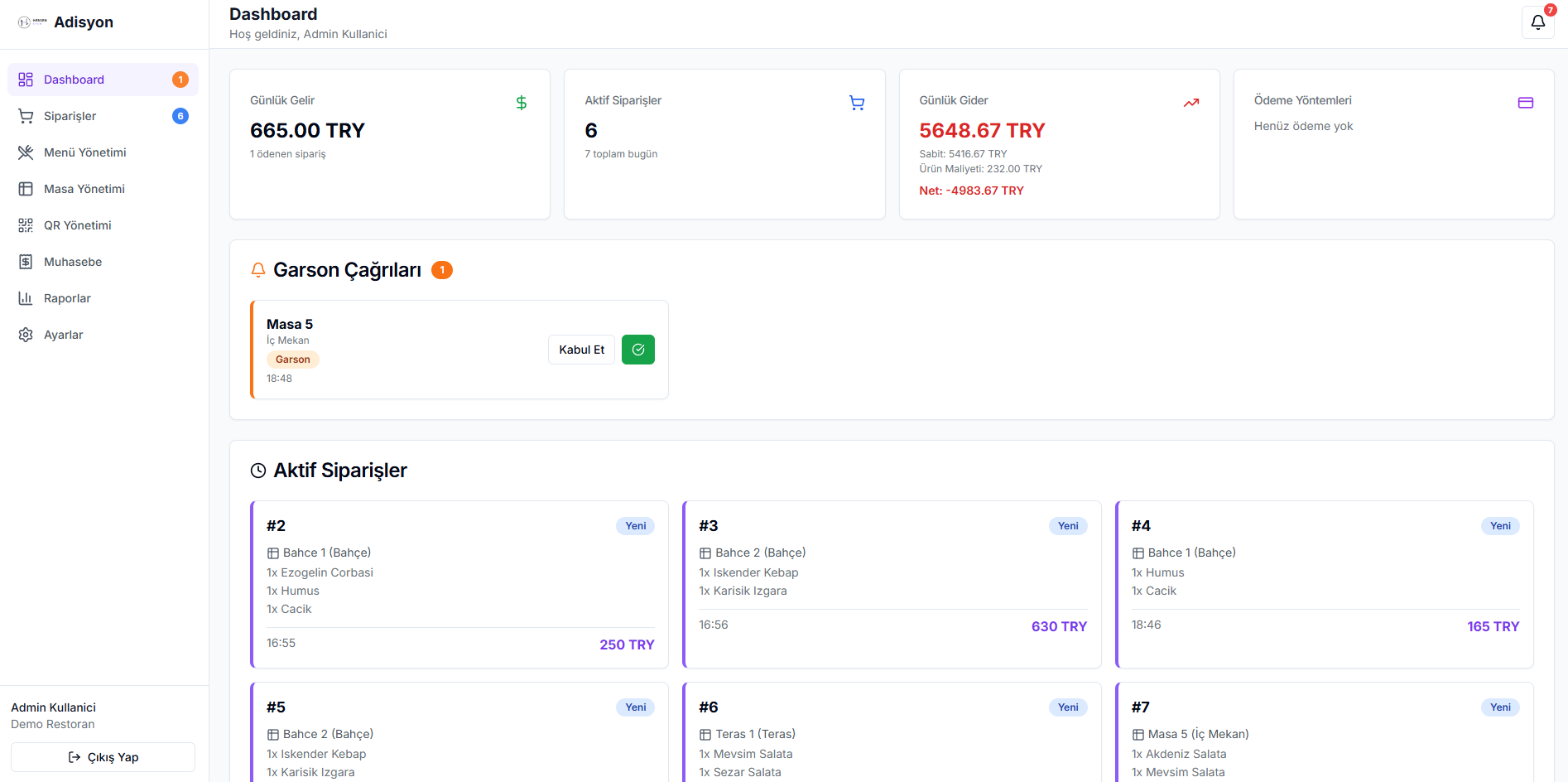
Task: Click the shopping cart icon in Aktif Siparişler card
Action: click(857, 103)
